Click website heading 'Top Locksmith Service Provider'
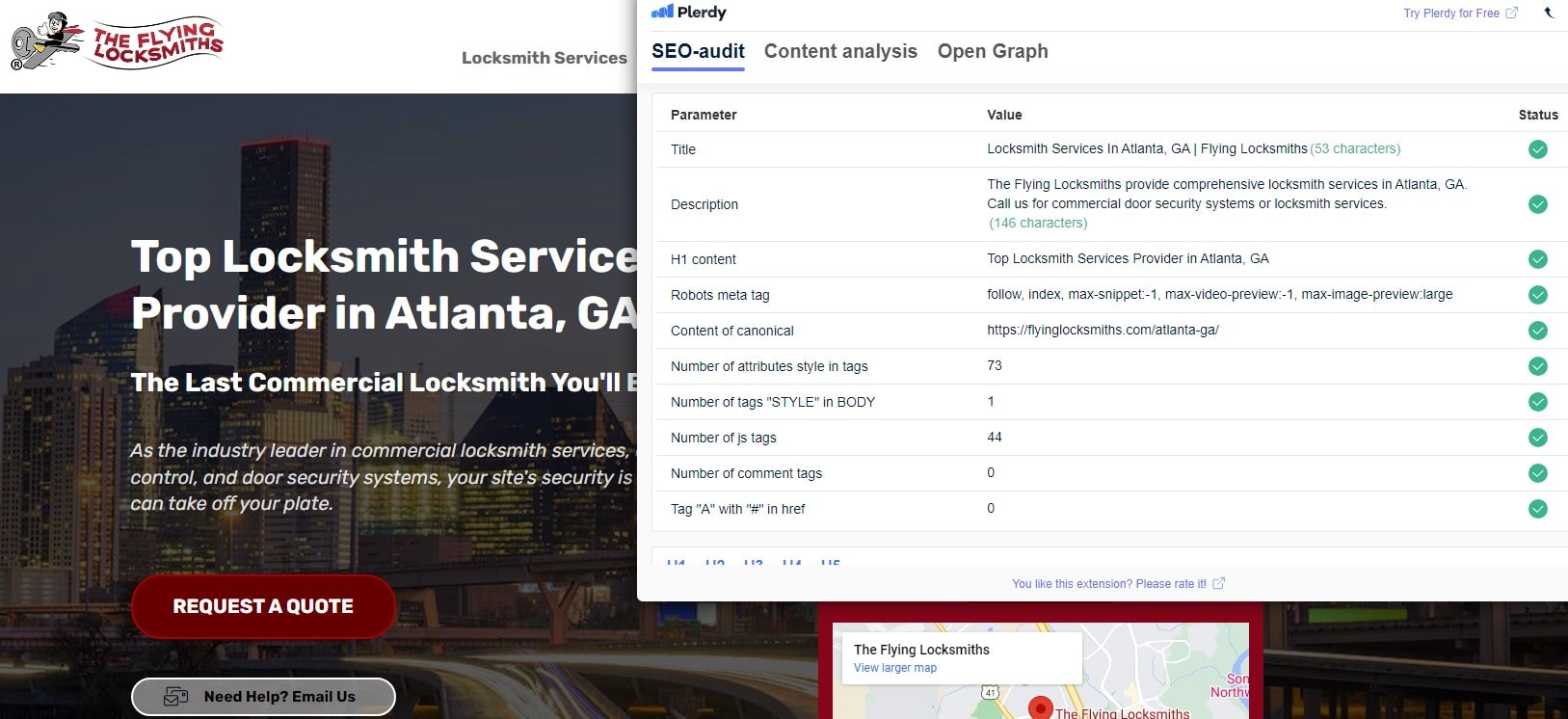 [x=385, y=284]
